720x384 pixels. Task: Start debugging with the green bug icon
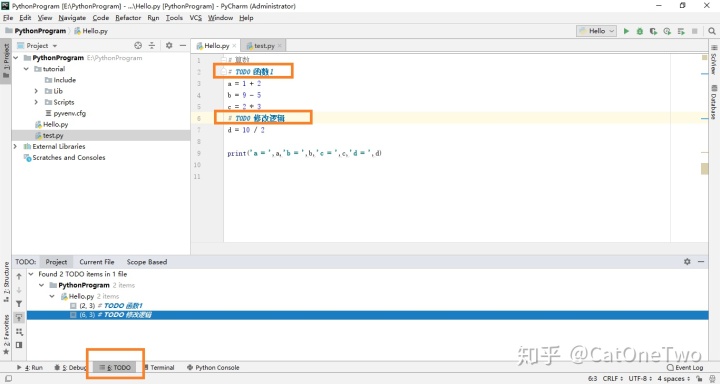click(x=640, y=31)
